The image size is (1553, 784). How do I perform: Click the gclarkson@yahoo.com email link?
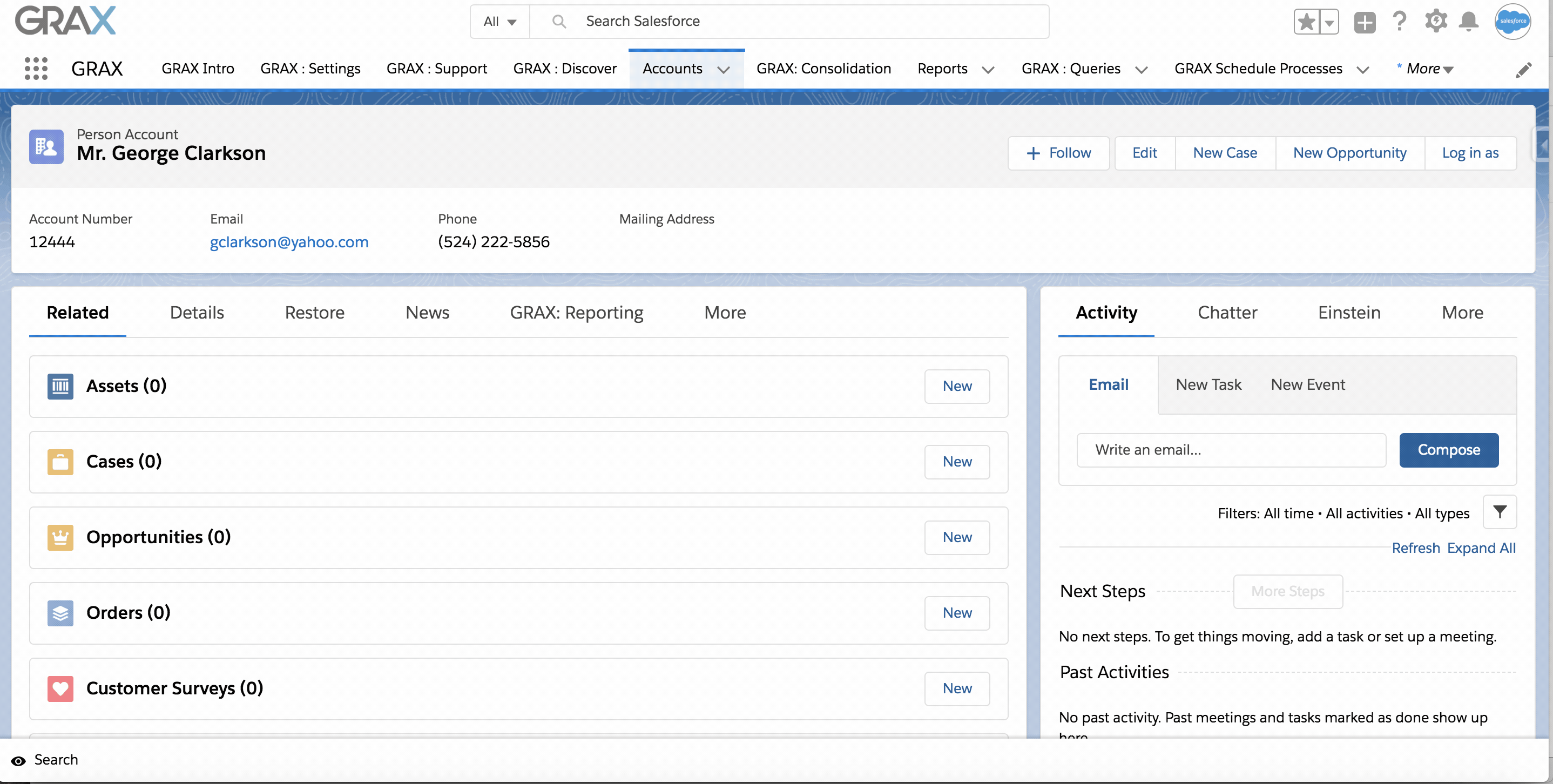(x=289, y=242)
